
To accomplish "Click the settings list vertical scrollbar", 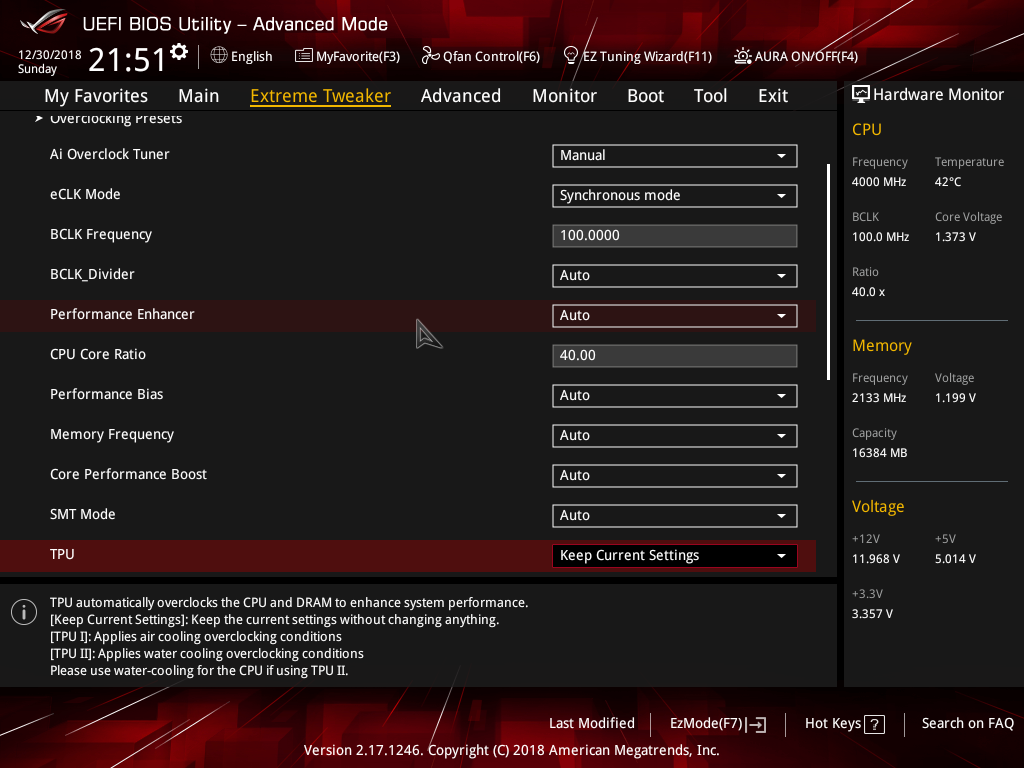I will (828, 272).
